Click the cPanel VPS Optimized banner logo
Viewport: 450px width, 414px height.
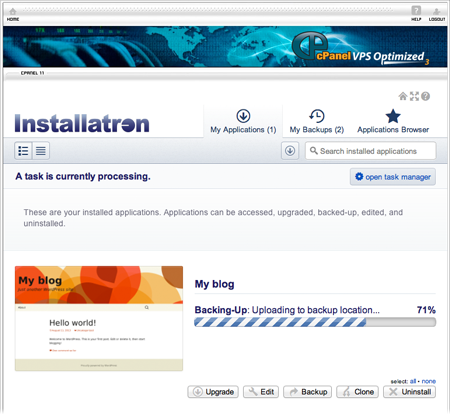360,48
